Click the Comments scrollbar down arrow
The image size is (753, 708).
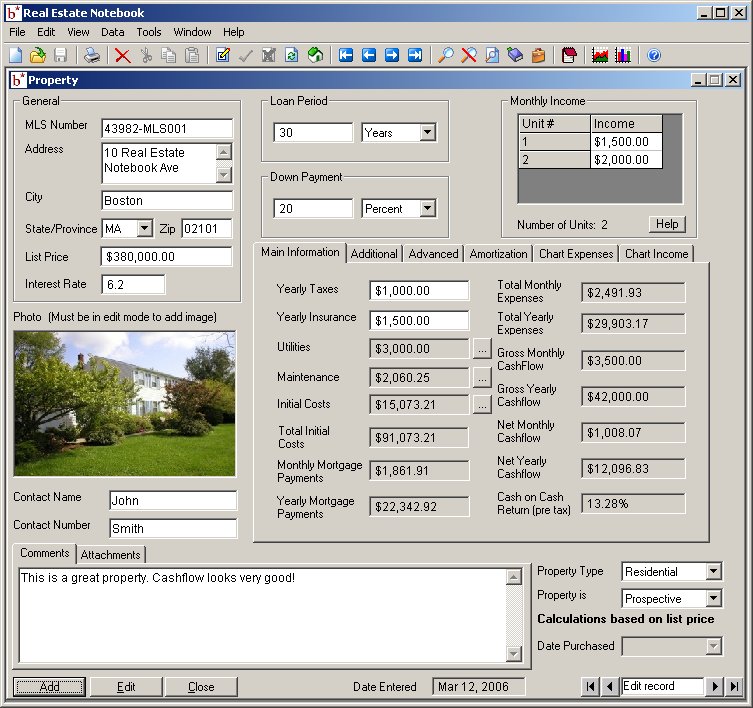[514, 655]
